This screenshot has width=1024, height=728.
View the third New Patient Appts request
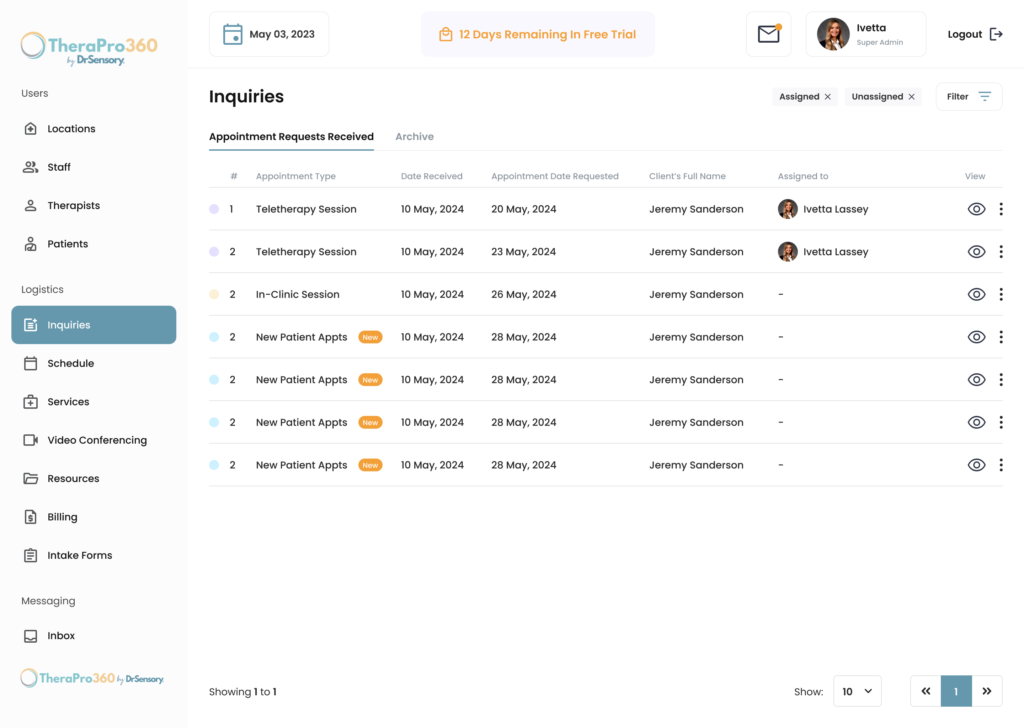click(x=976, y=422)
